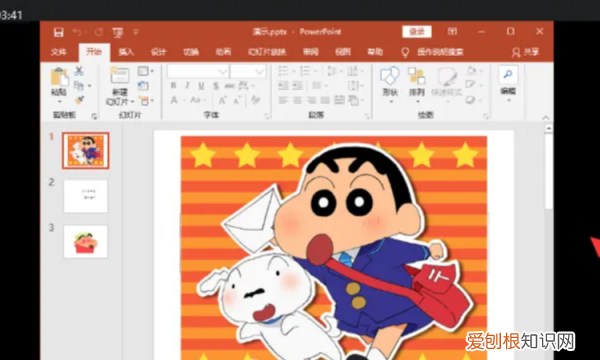Select slide 3 thumbnail
The image size is (600, 360).
click(86, 242)
